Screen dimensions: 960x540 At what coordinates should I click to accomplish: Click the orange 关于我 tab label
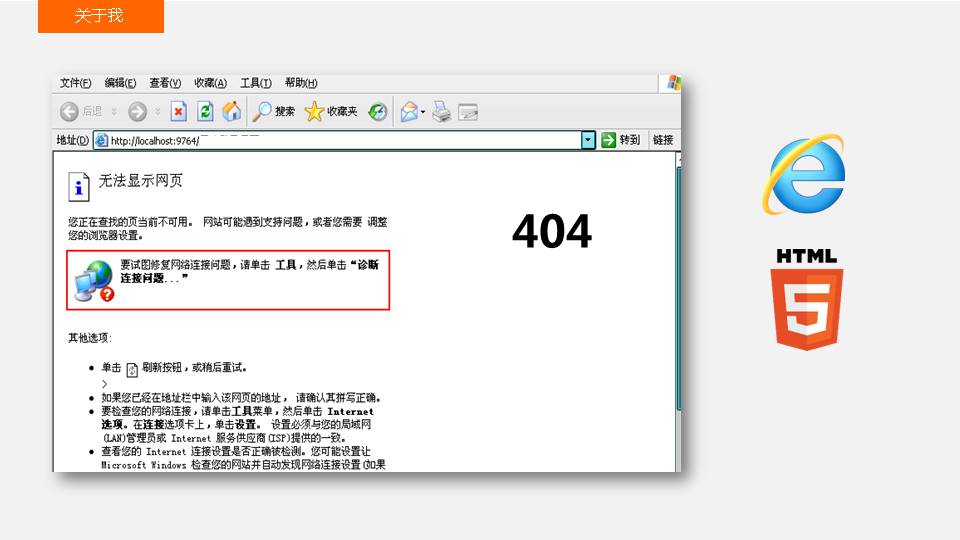(x=100, y=16)
